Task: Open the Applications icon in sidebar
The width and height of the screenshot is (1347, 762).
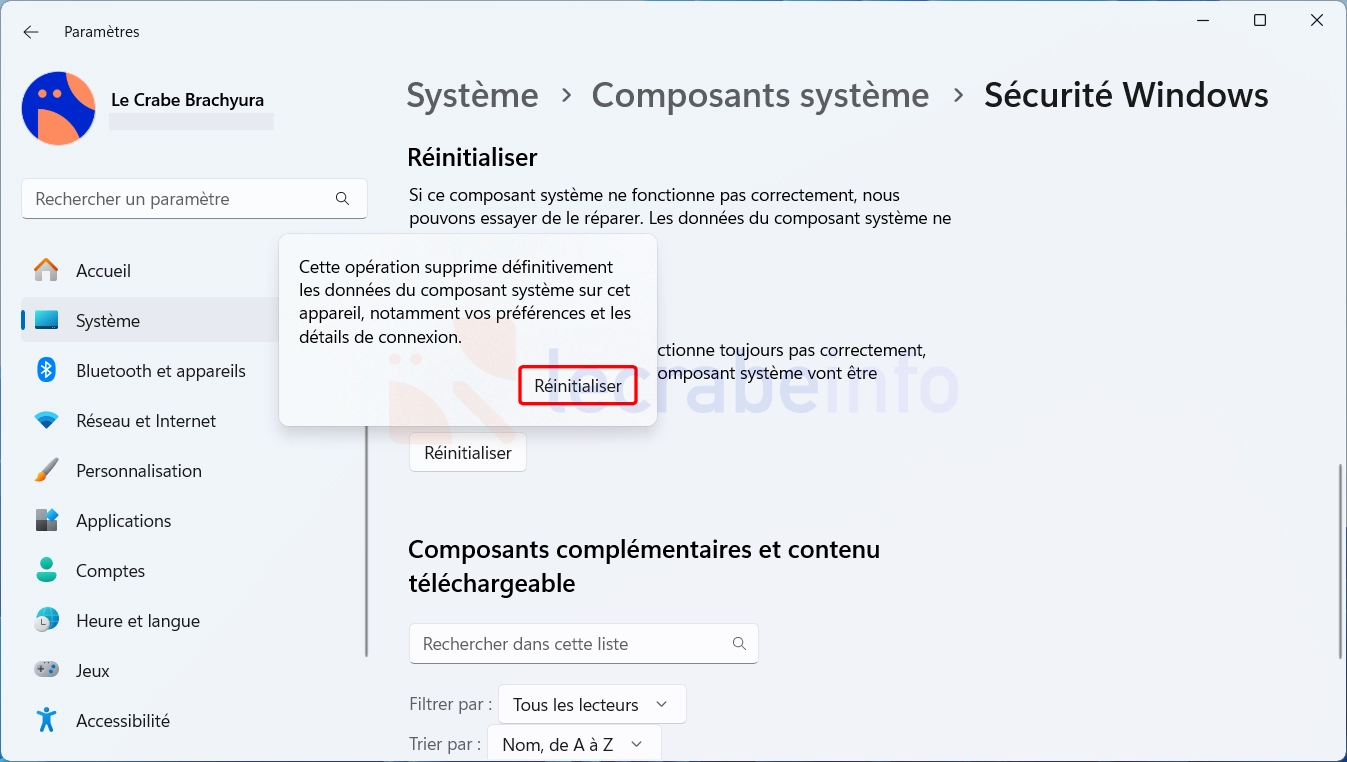Action: (x=46, y=520)
